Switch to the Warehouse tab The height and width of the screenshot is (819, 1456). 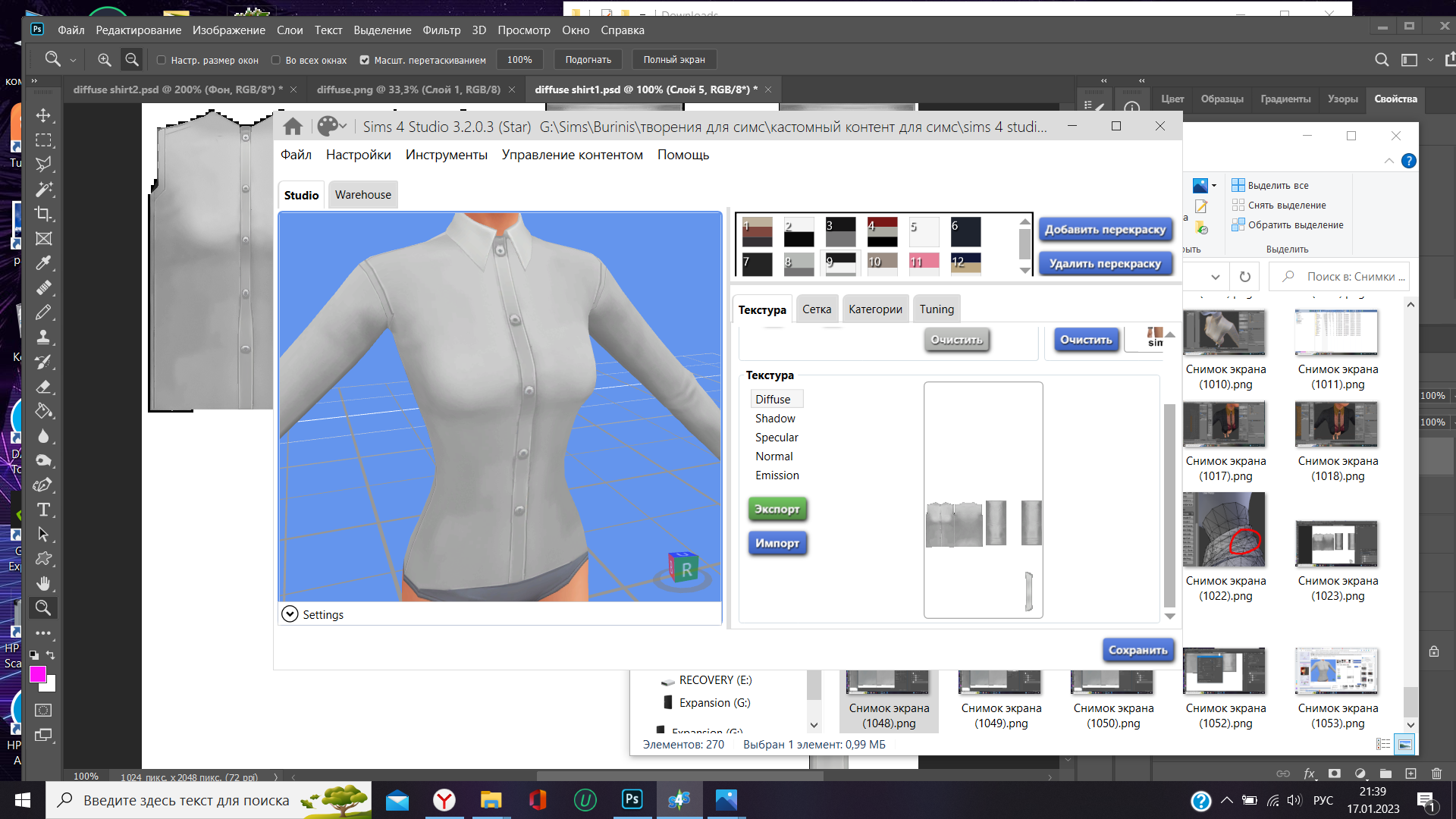pos(362,195)
